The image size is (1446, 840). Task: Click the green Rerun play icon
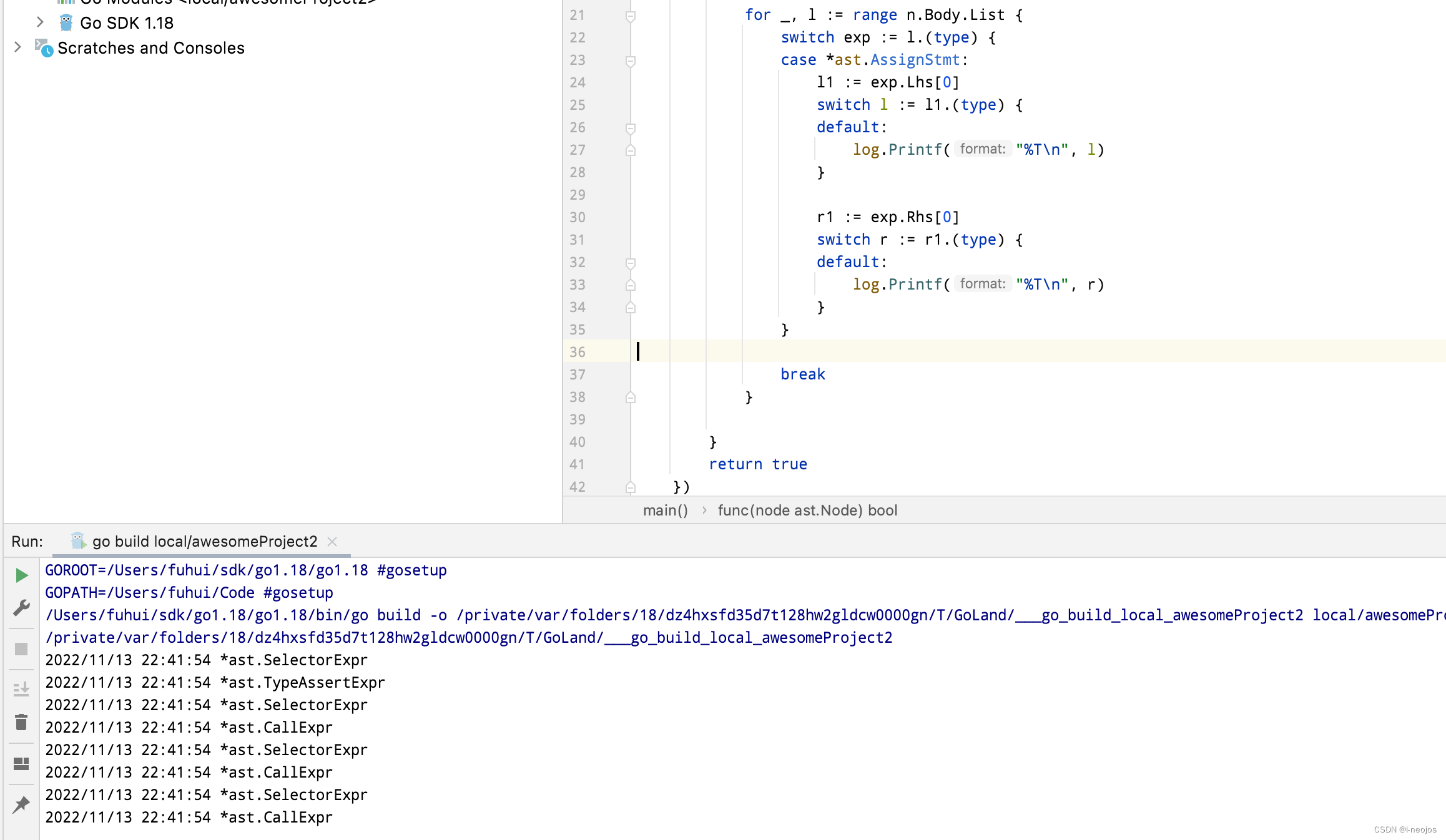tap(21, 575)
